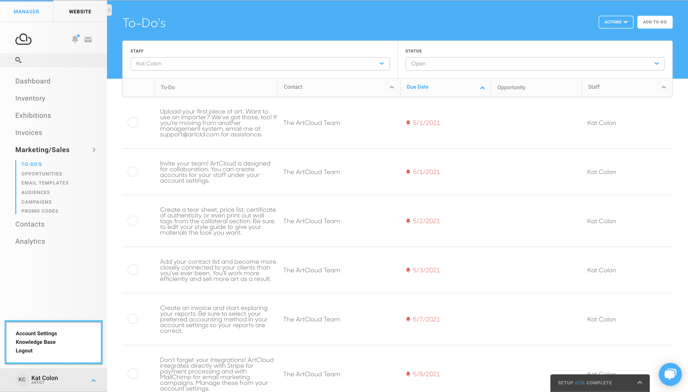Open the Invoices section
The height and width of the screenshot is (392, 688).
point(29,133)
